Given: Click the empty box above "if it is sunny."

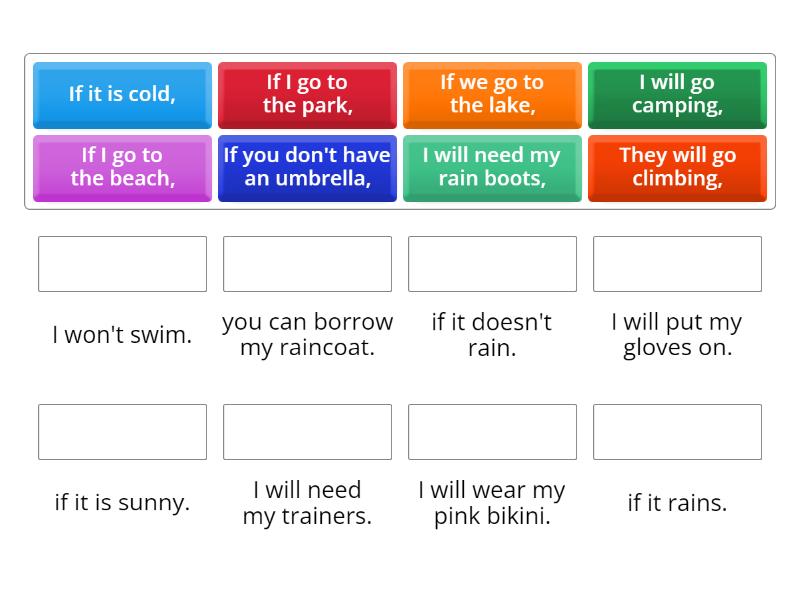Looking at the screenshot, I should click(x=122, y=432).
